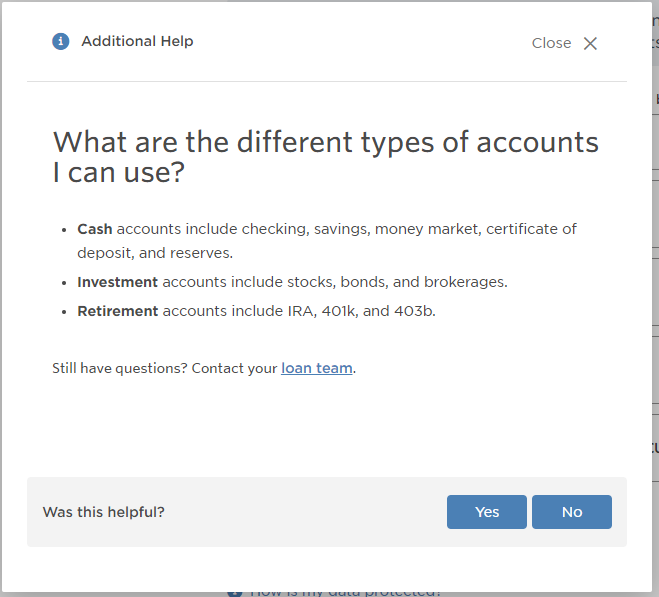Click the Was this helpful? label
Viewport: 659px width, 597px height.
click(x=103, y=512)
